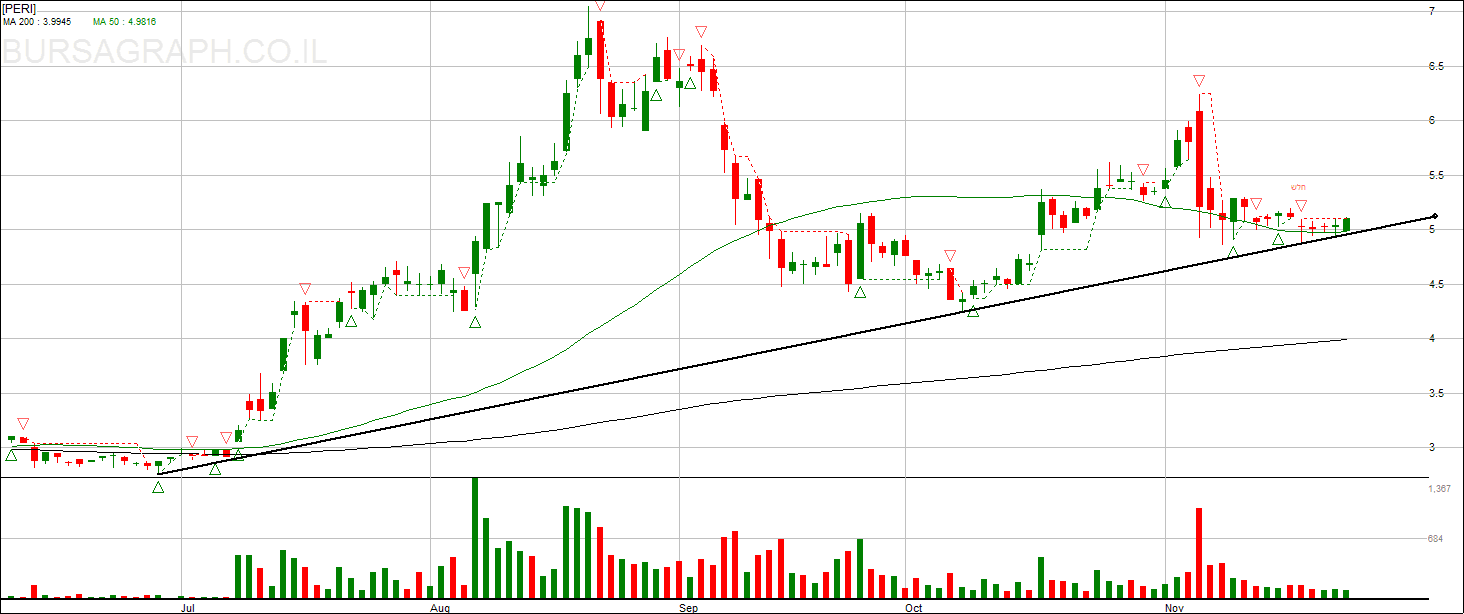Click the price axis label 4.5
The width and height of the screenshot is (1464, 614).
point(1436,284)
